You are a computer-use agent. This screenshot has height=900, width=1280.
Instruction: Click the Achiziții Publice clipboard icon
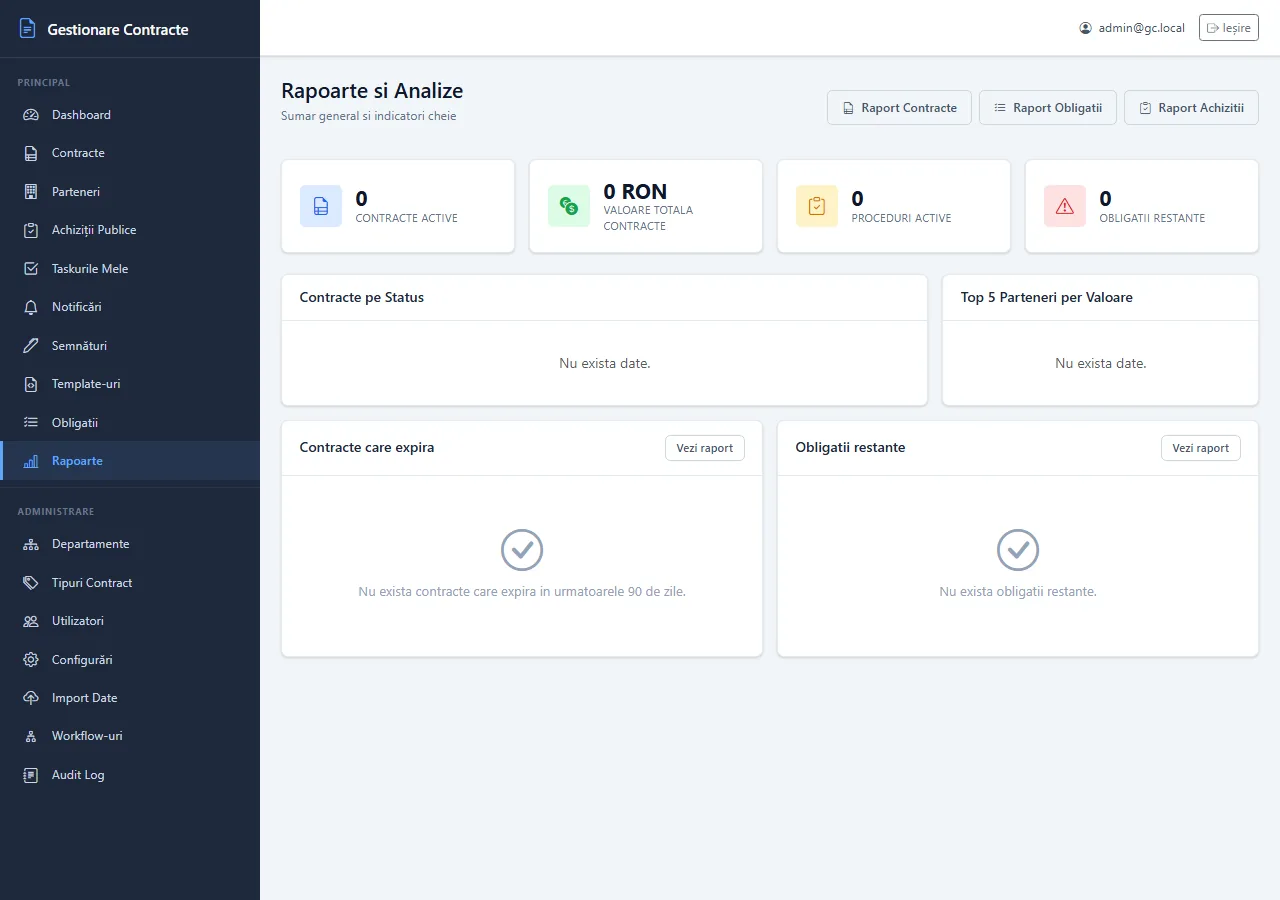pos(31,230)
